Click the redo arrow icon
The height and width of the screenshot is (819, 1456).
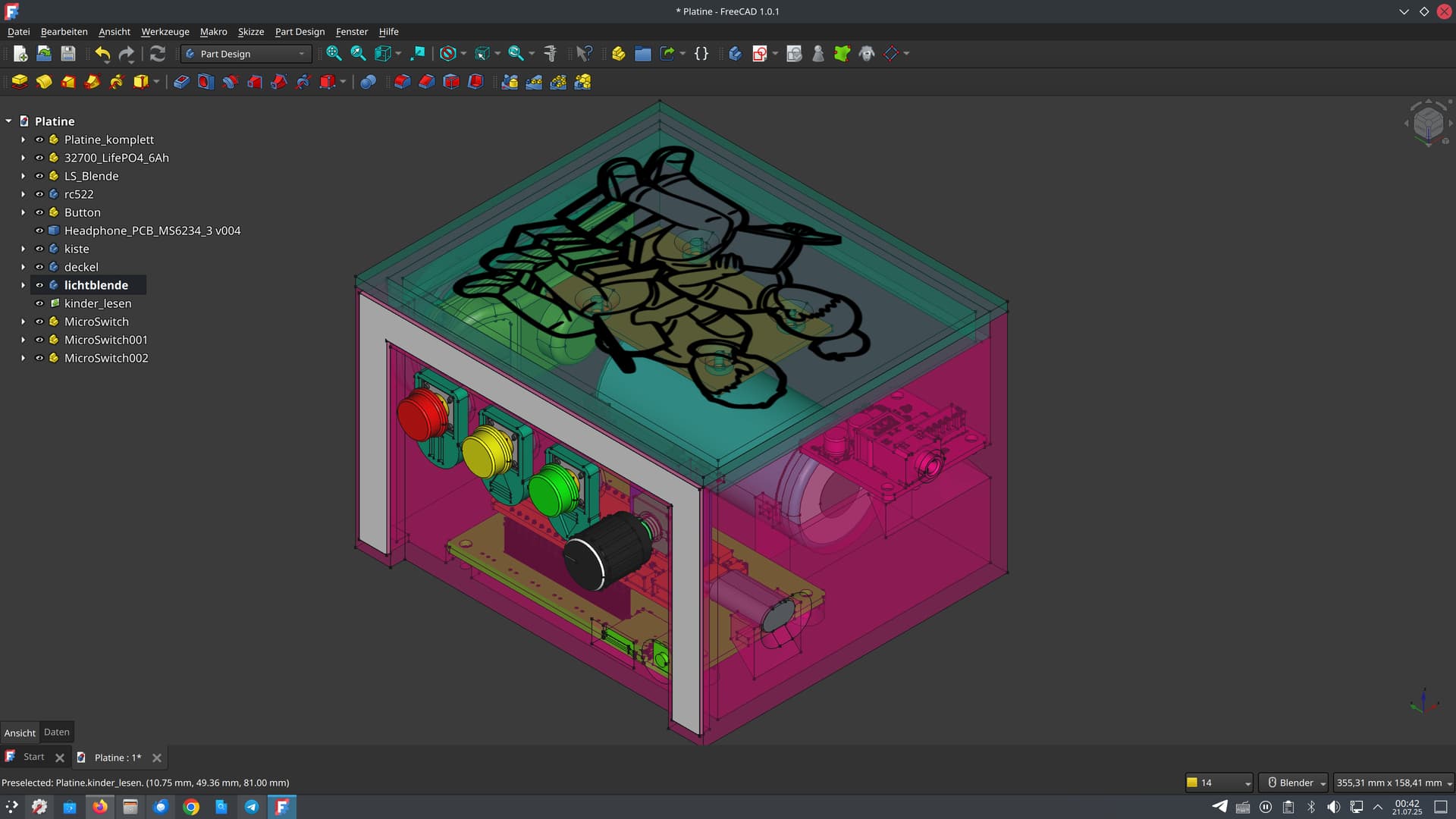tap(127, 54)
